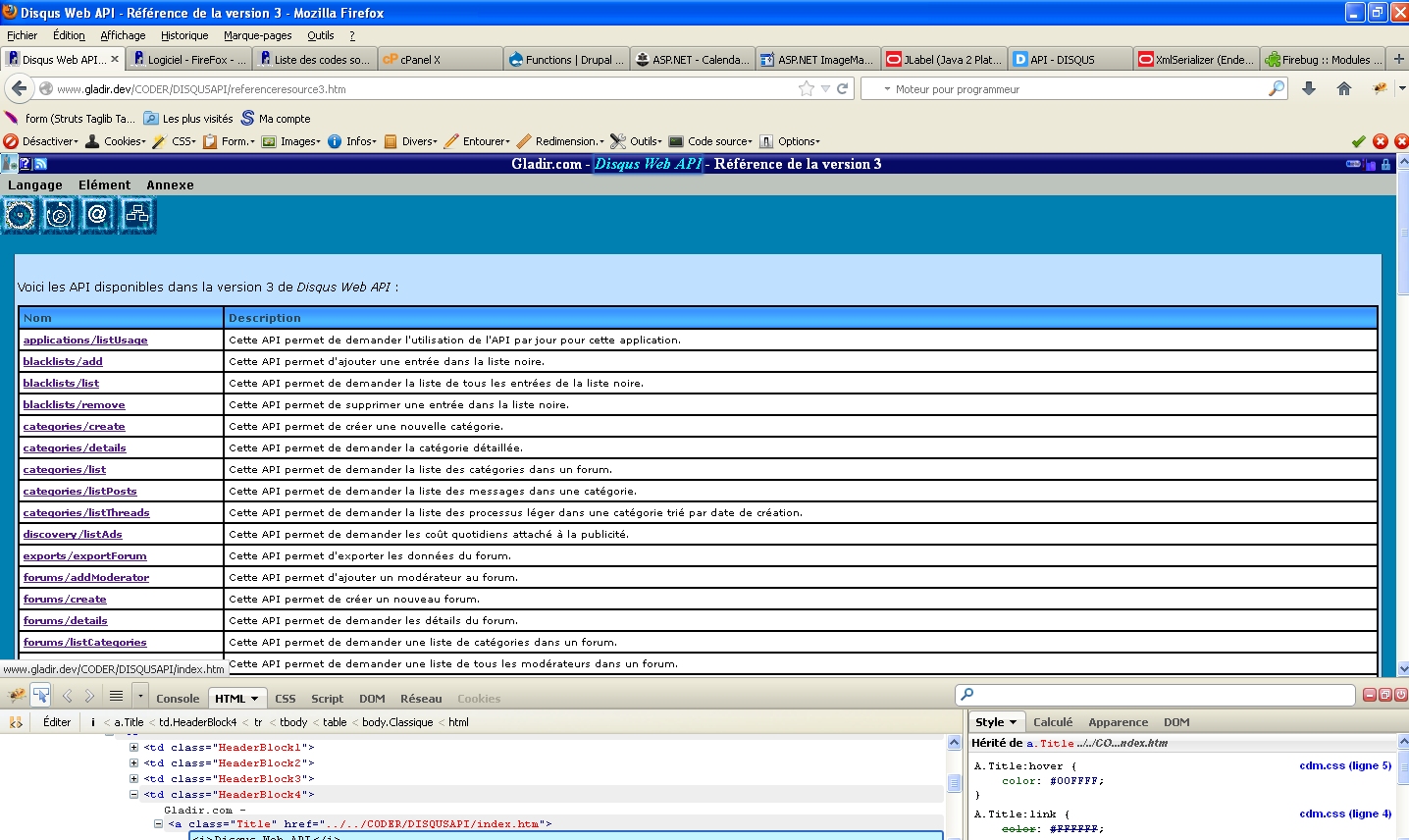Click the Firebug bug icon in devtools panel
1409x840 pixels.
click(17, 696)
